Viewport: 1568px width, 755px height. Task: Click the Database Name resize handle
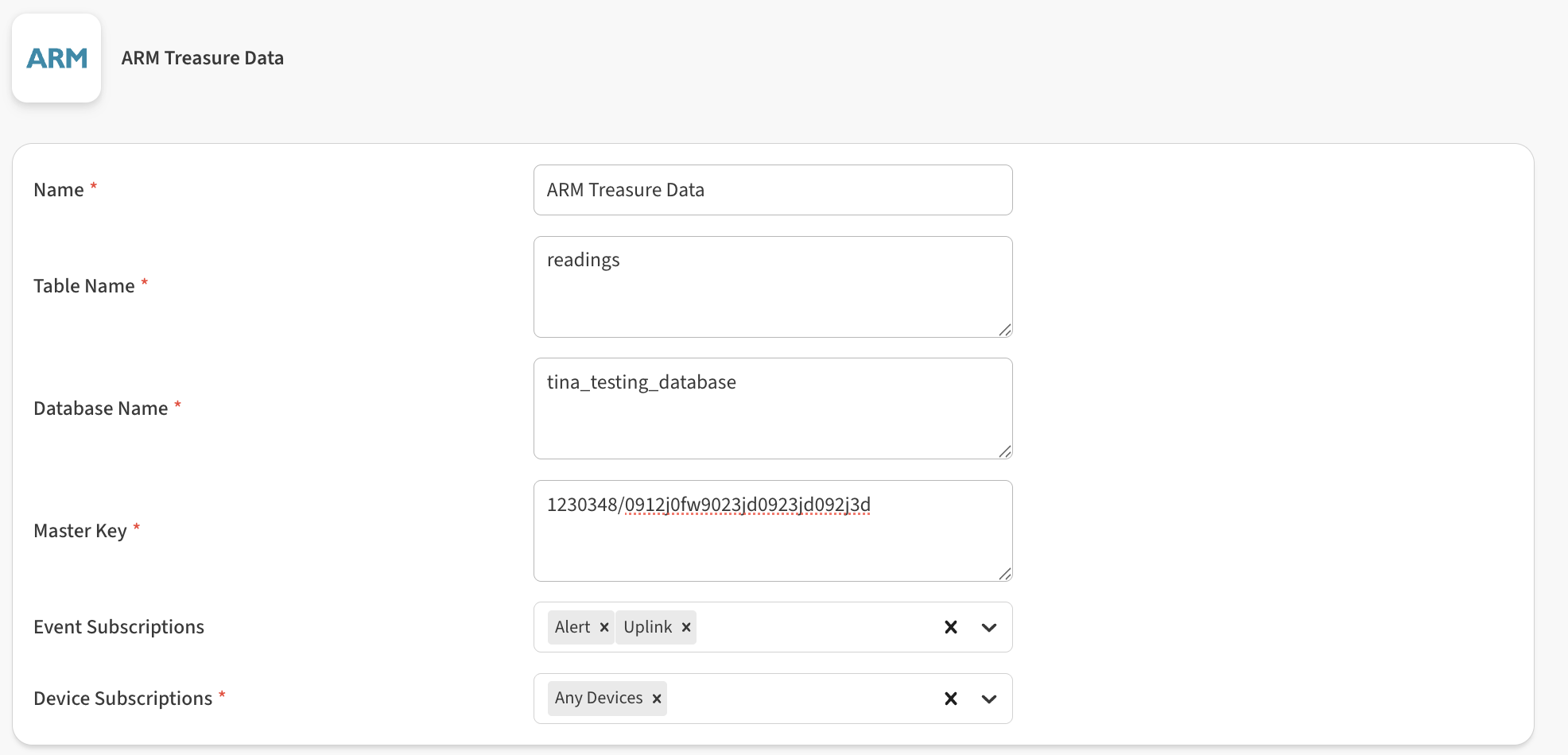[x=1005, y=451]
